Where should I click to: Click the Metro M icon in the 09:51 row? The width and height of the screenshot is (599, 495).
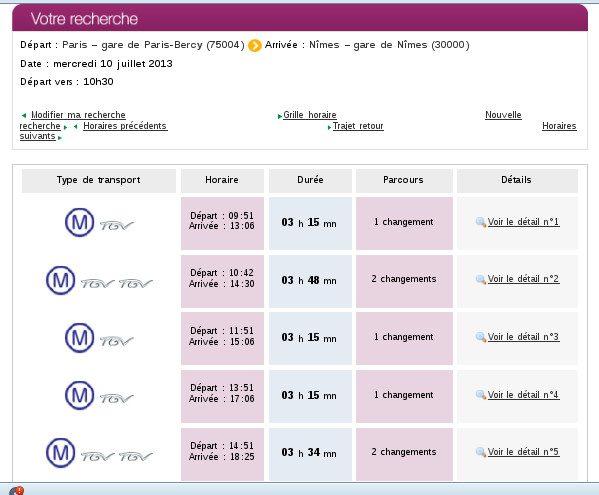coord(79,222)
